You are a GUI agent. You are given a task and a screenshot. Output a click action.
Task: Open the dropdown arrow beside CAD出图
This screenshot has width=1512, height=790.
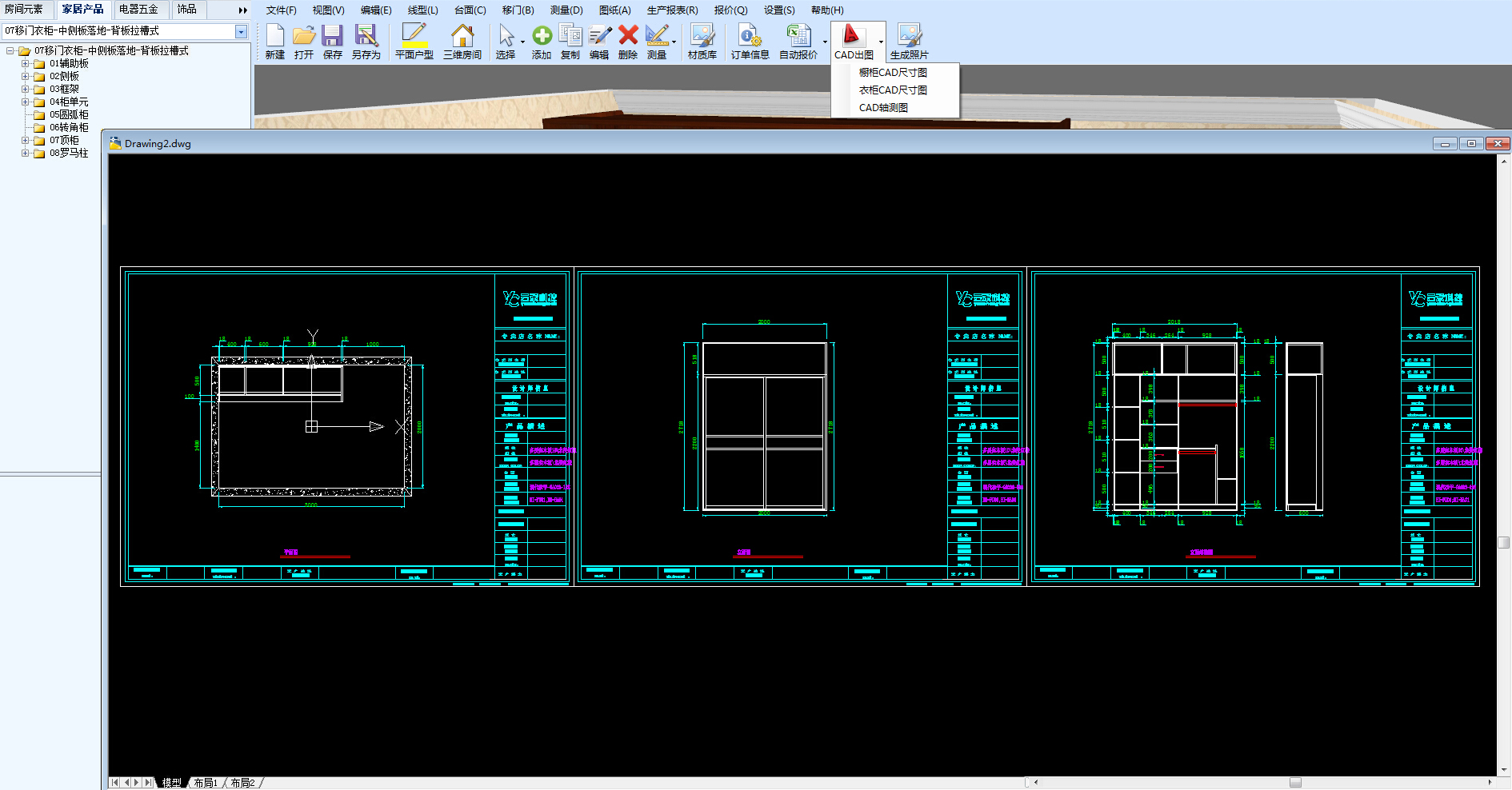tap(881, 42)
